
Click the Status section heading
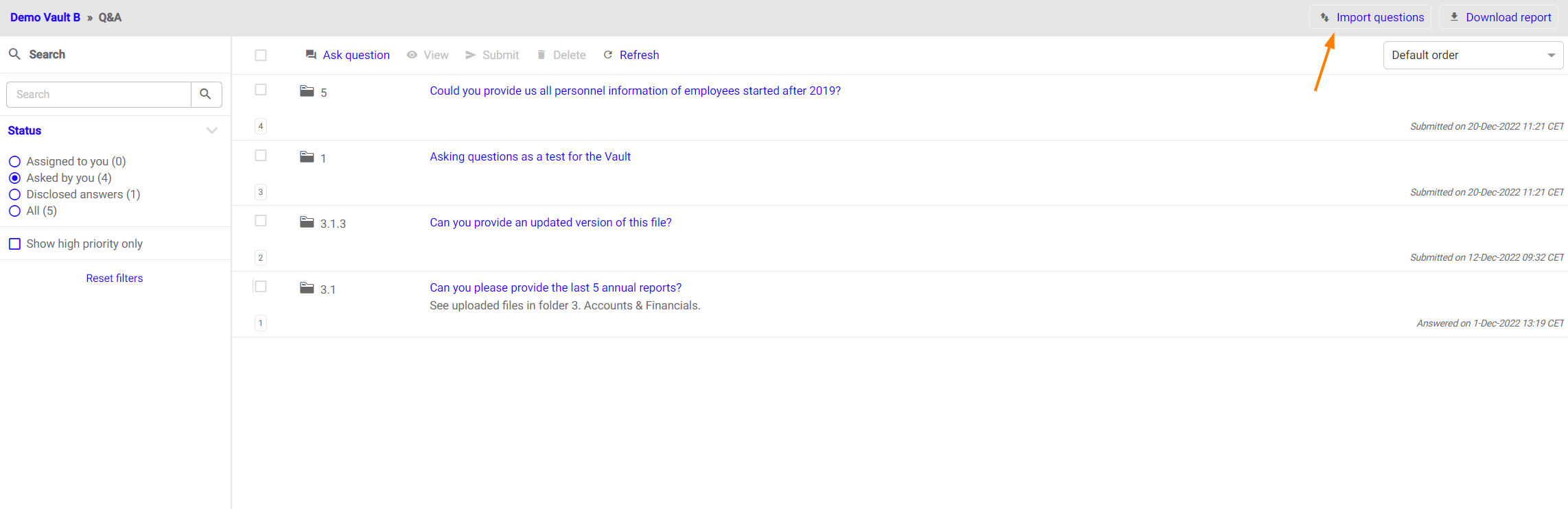(25, 130)
